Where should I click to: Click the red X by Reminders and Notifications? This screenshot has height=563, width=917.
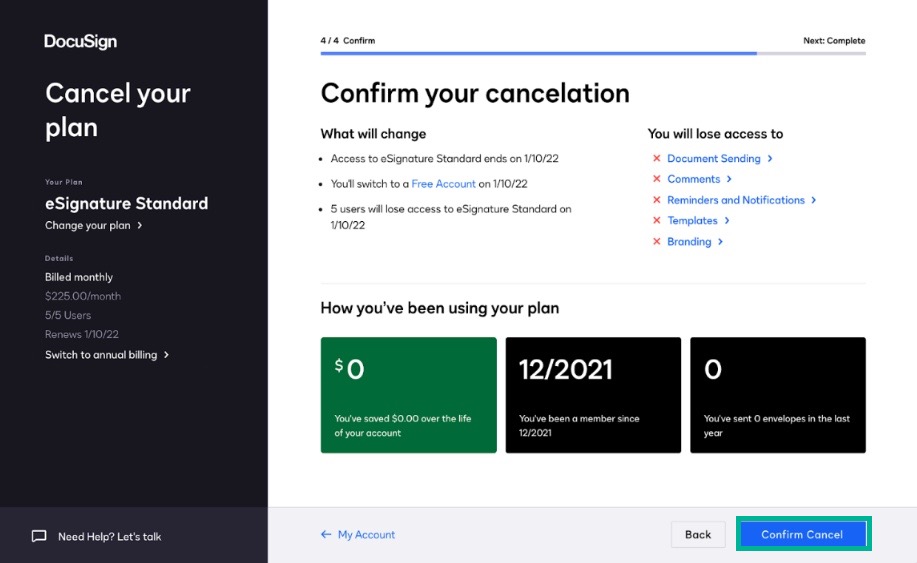coord(657,200)
